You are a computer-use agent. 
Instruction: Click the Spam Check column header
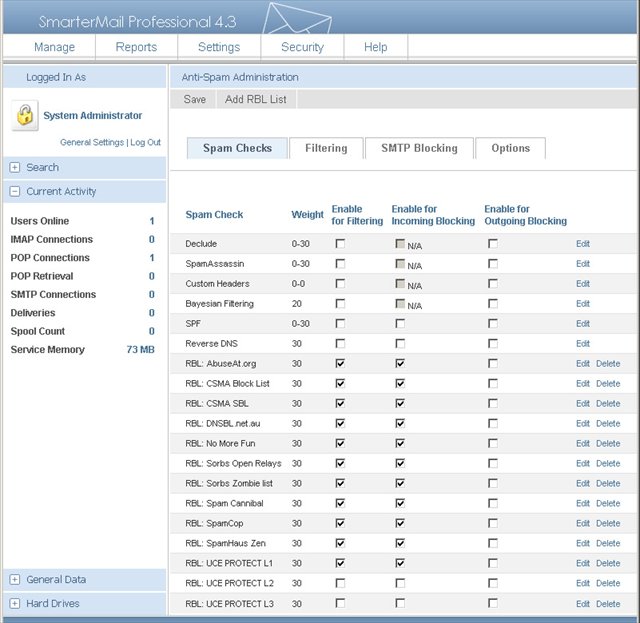(214, 215)
